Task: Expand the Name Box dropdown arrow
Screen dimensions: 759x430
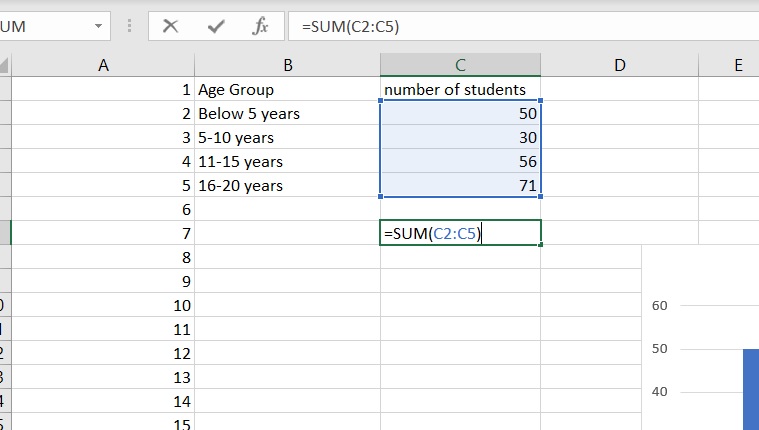Action: click(x=98, y=26)
